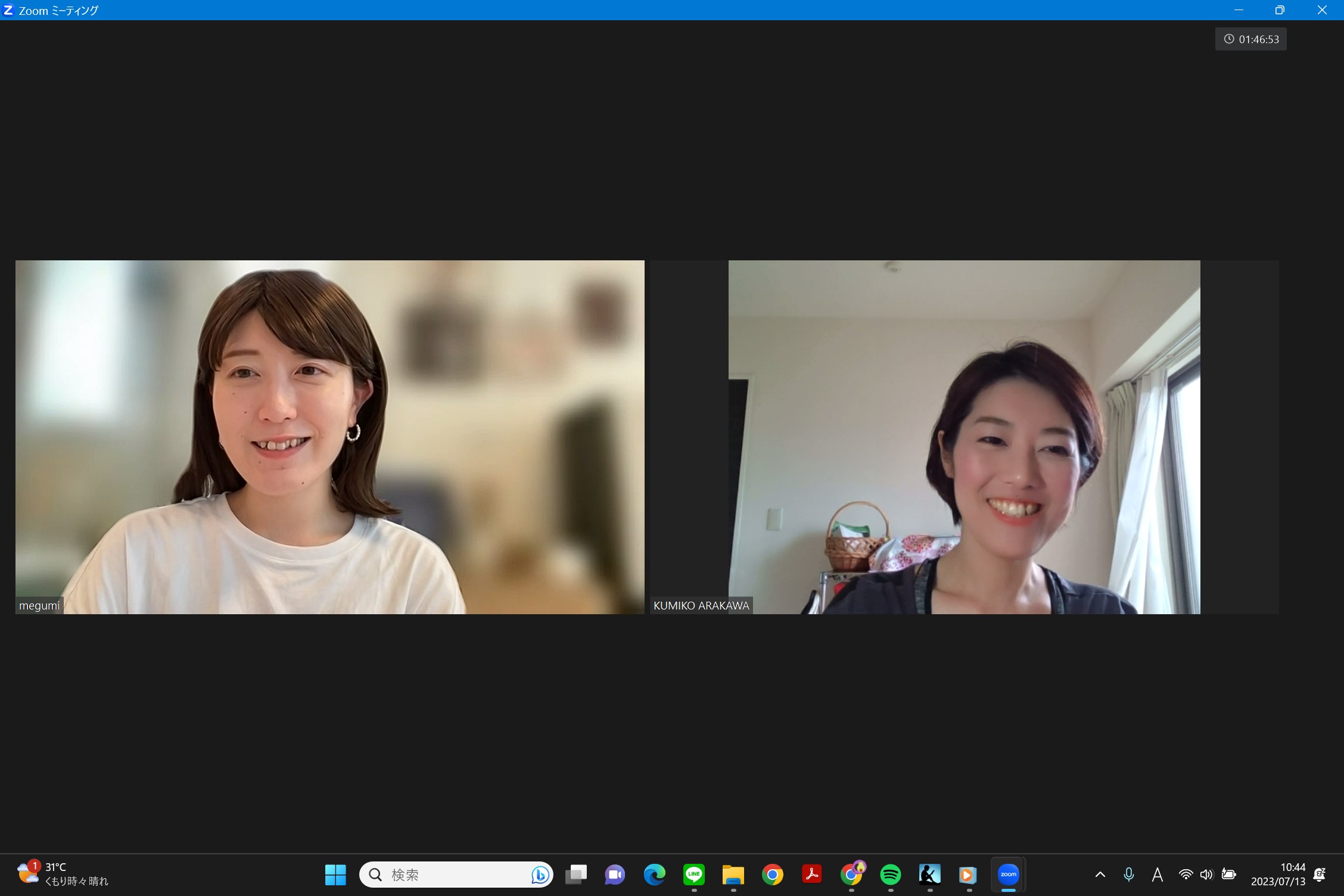Click the battery status tray icon

pos(1228,875)
